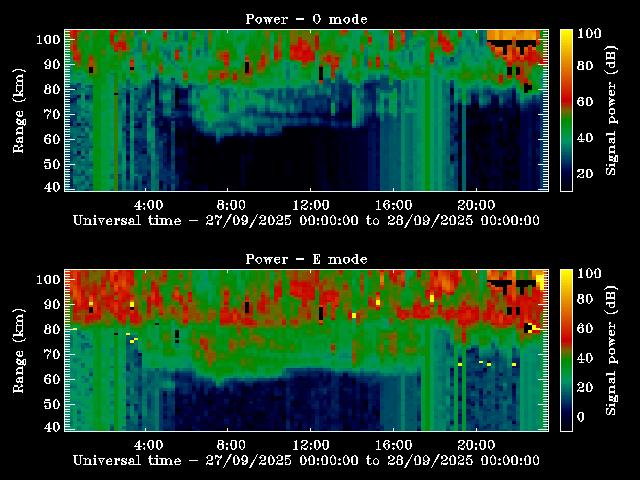Click the Universal time caption under E mode plot
This screenshot has width=640, height=480.
[306, 460]
